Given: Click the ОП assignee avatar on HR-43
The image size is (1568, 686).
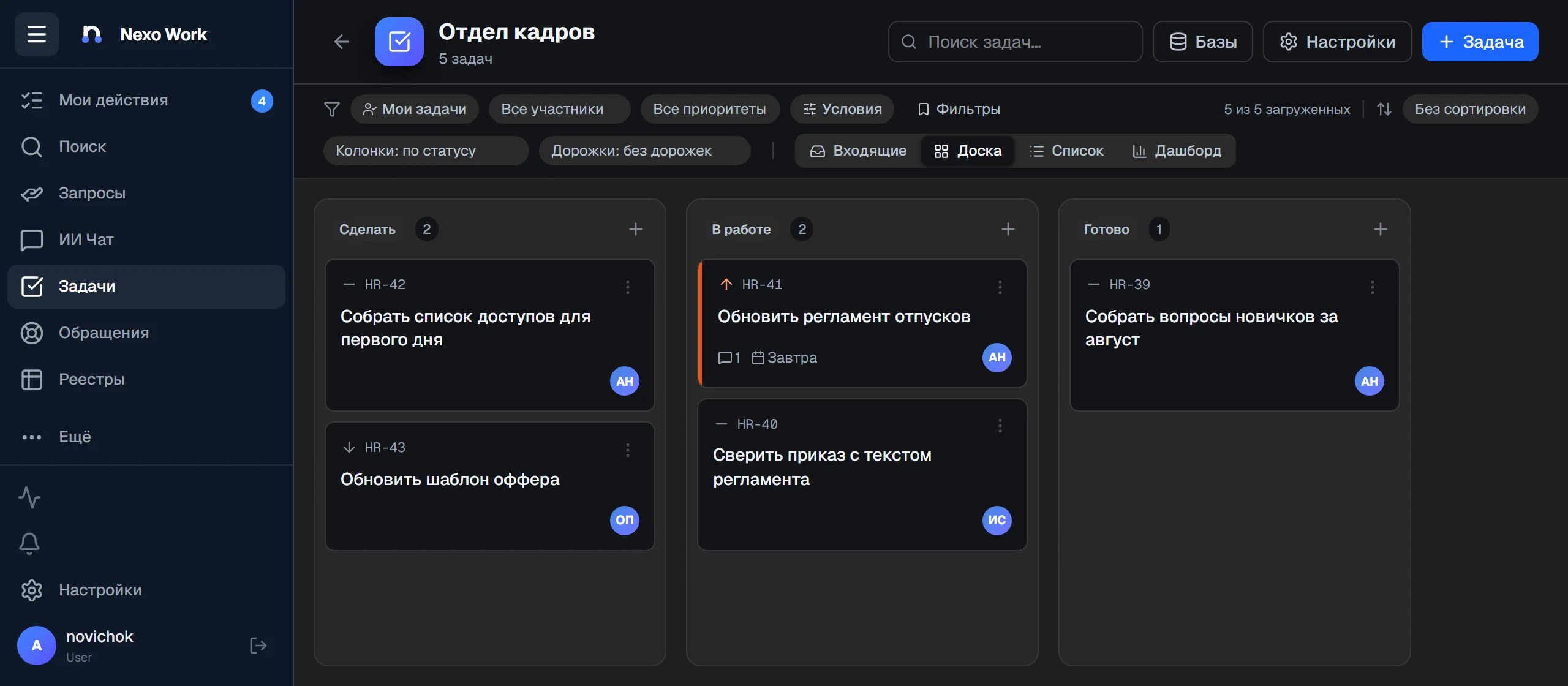Looking at the screenshot, I should 625,520.
